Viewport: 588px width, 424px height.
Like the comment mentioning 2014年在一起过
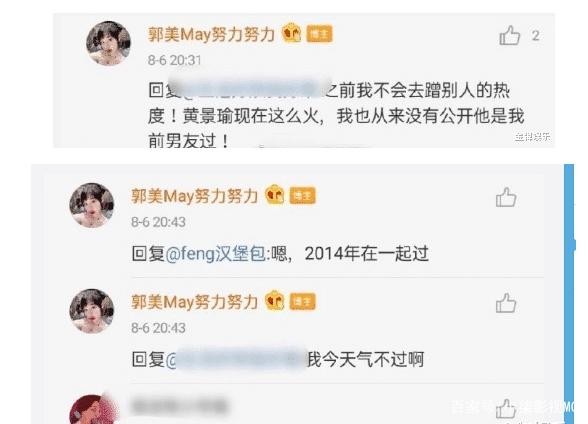click(x=506, y=197)
